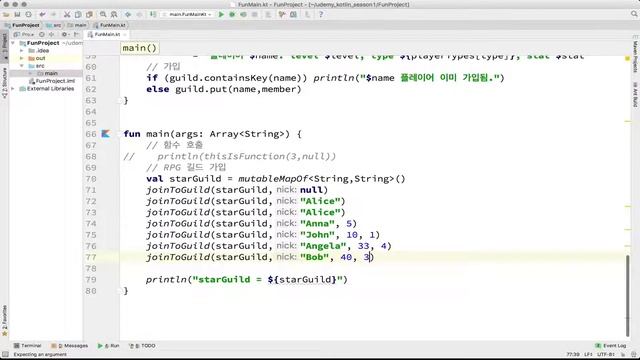Click the Undo arrow icon
The width and height of the screenshot is (640, 360).
point(42,14)
